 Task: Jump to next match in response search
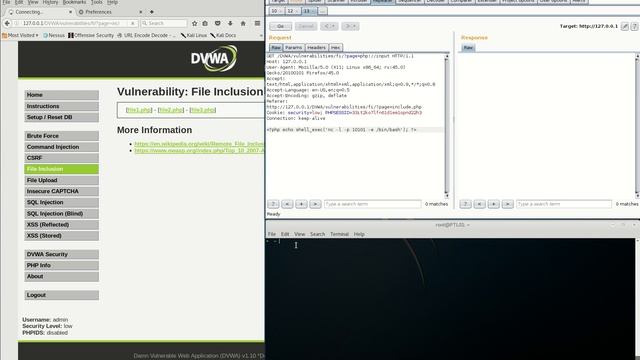pyautogui.click(x=507, y=204)
